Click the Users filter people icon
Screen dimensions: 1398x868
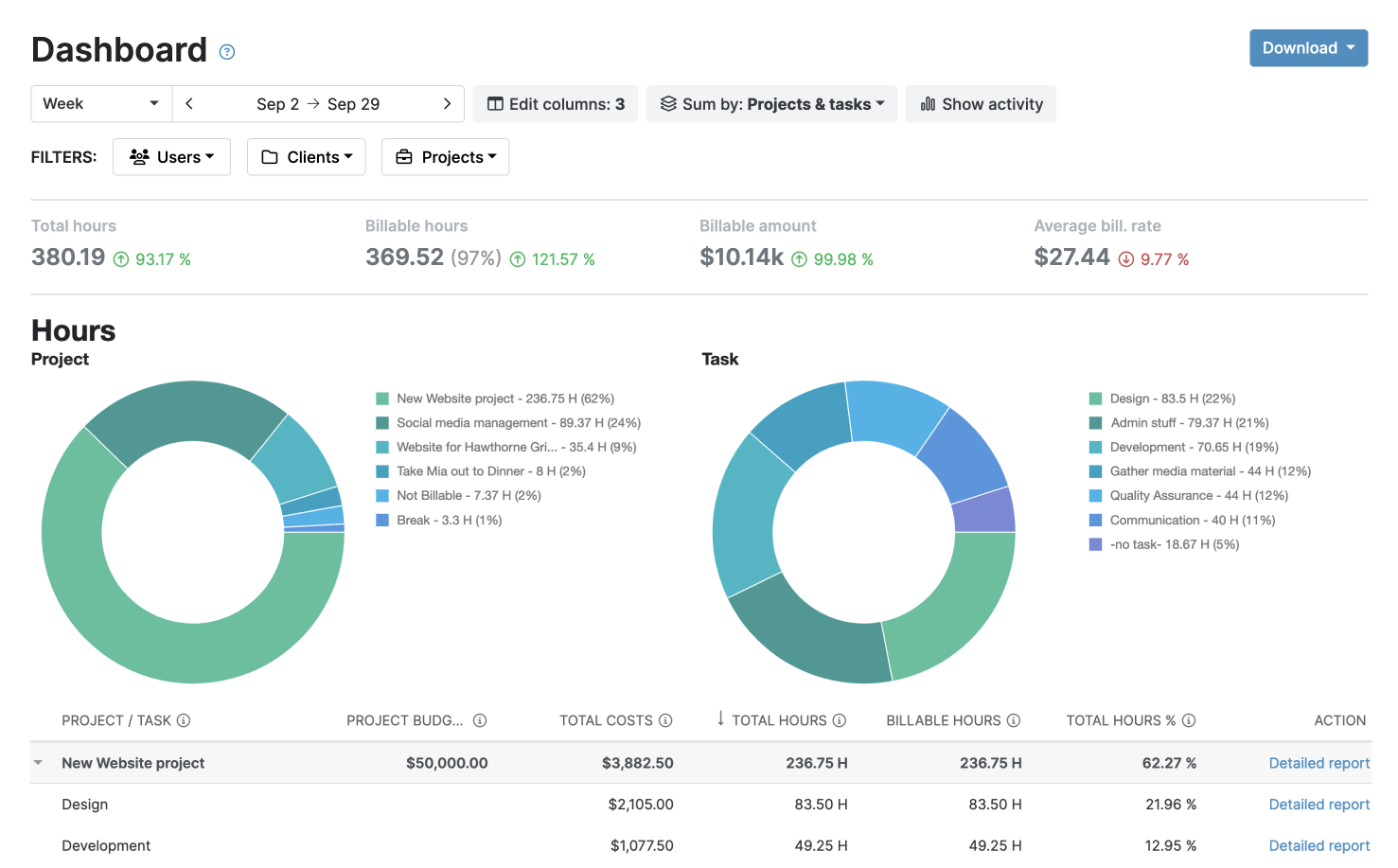140,156
